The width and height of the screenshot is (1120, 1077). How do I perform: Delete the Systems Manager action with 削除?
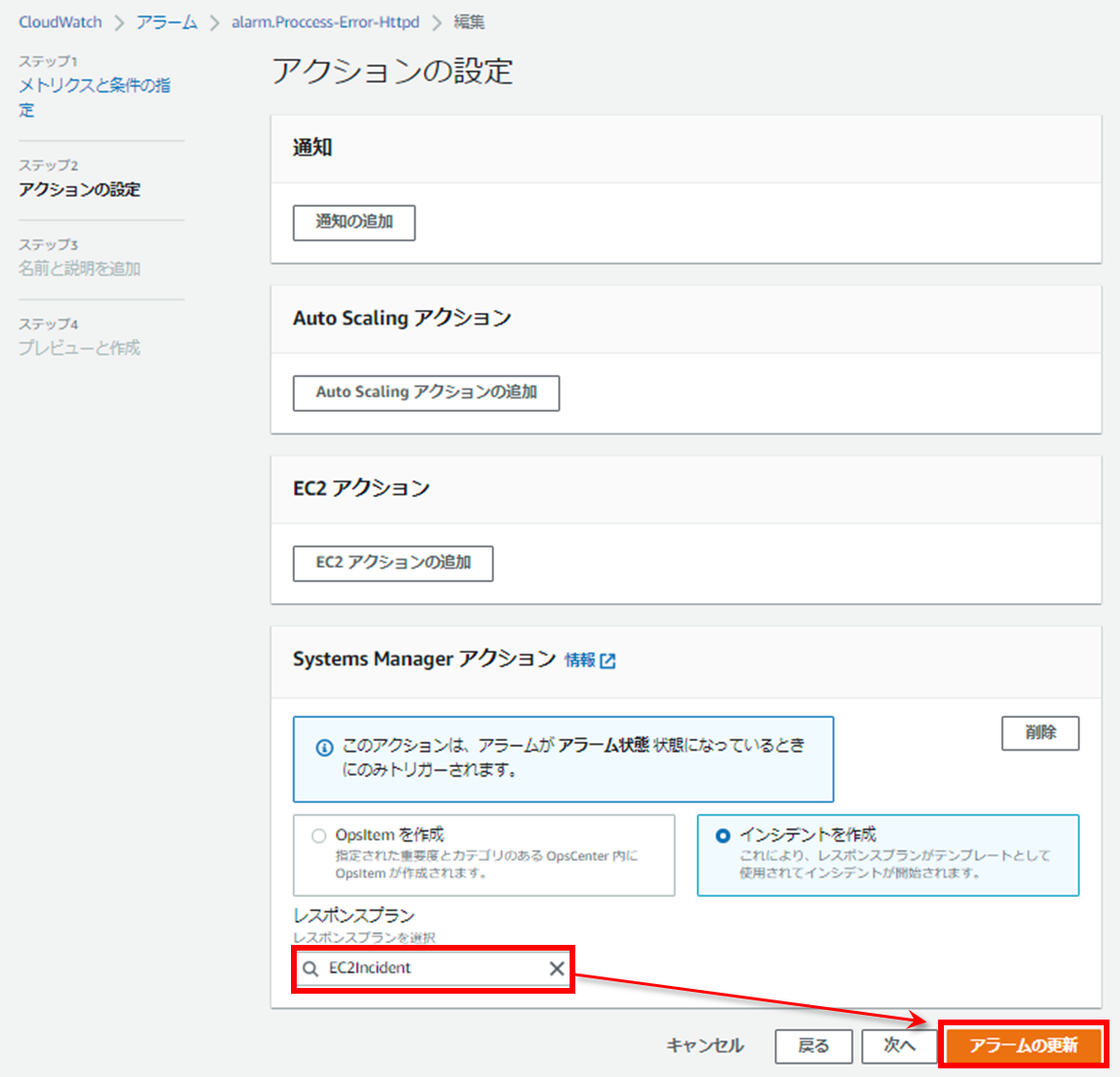[x=1040, y=732]
